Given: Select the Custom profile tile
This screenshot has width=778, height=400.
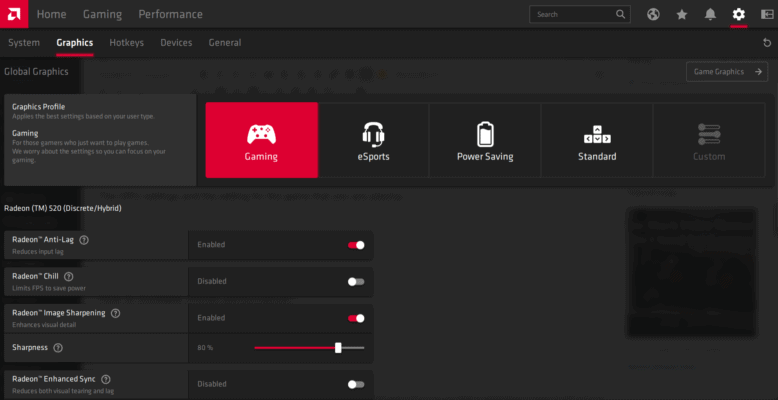Looking at the screenshot, I should click(x=709, y=140).
